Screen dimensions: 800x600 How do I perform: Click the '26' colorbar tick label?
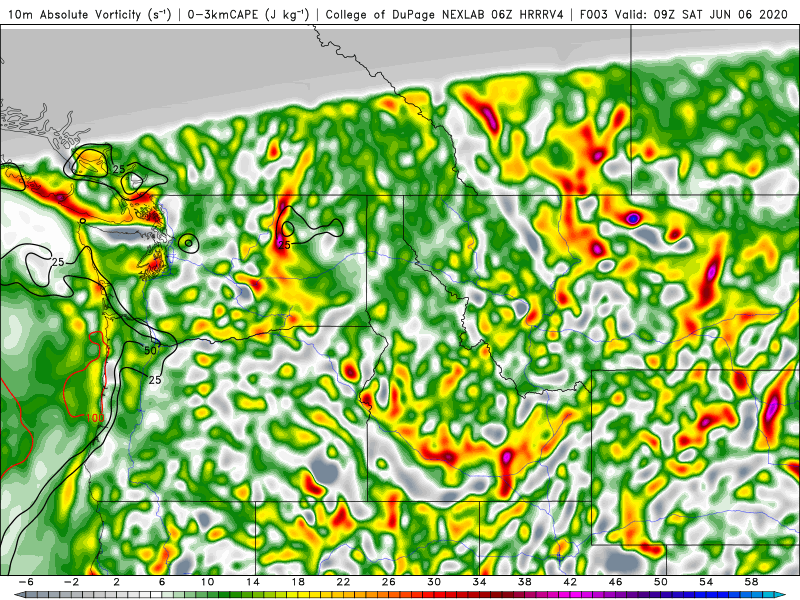coord(389,582)
